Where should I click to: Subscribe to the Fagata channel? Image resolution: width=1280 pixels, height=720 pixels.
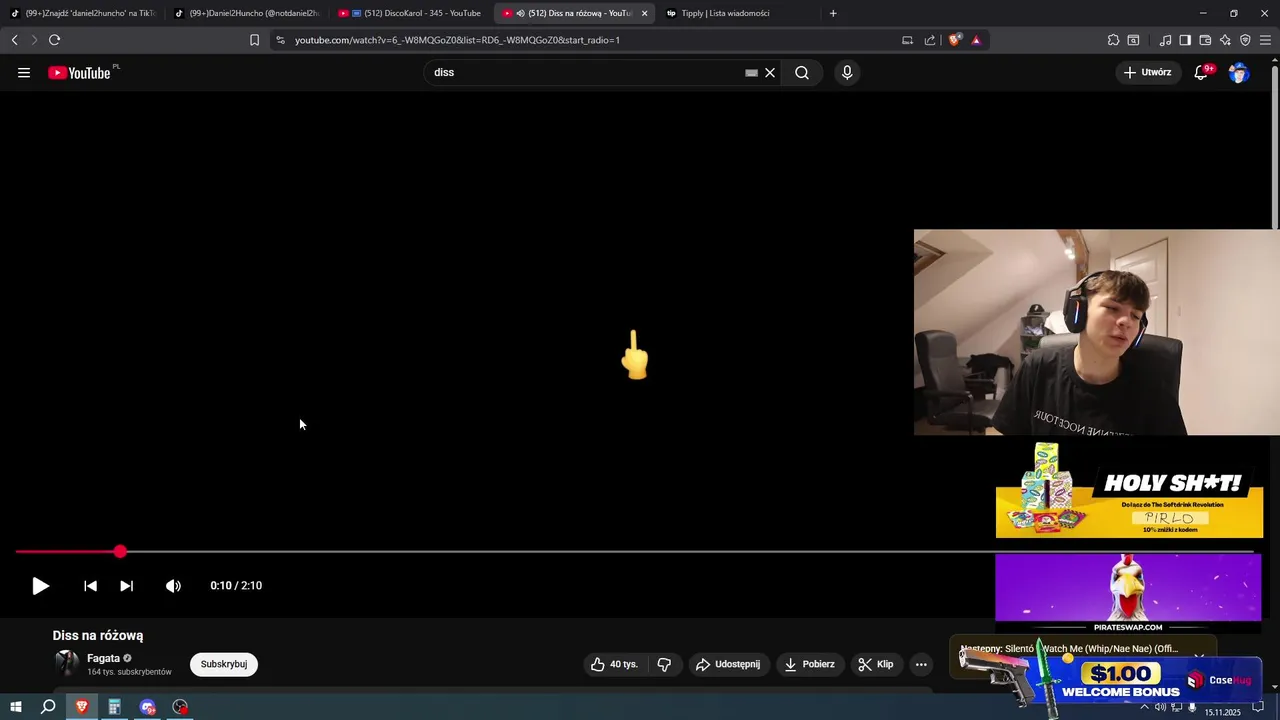[224, 664]
